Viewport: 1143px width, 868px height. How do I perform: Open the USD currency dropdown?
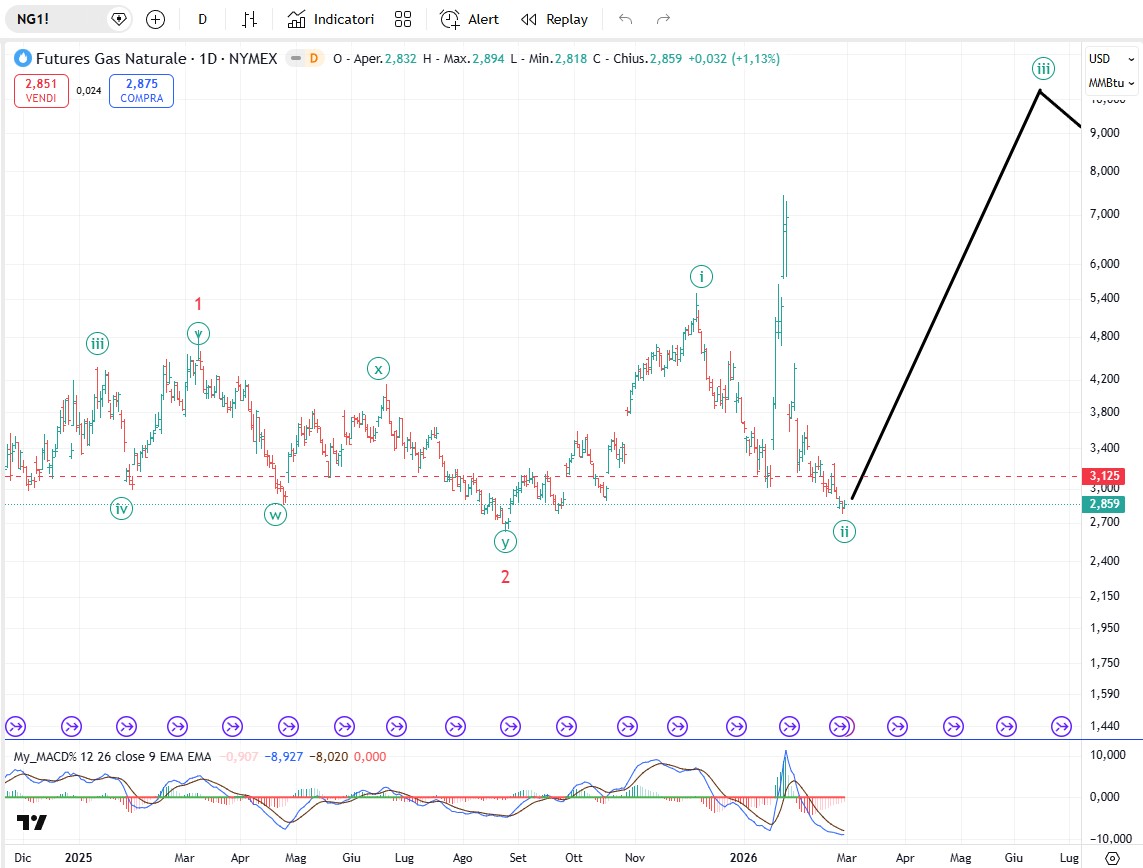pos(1098,59)
